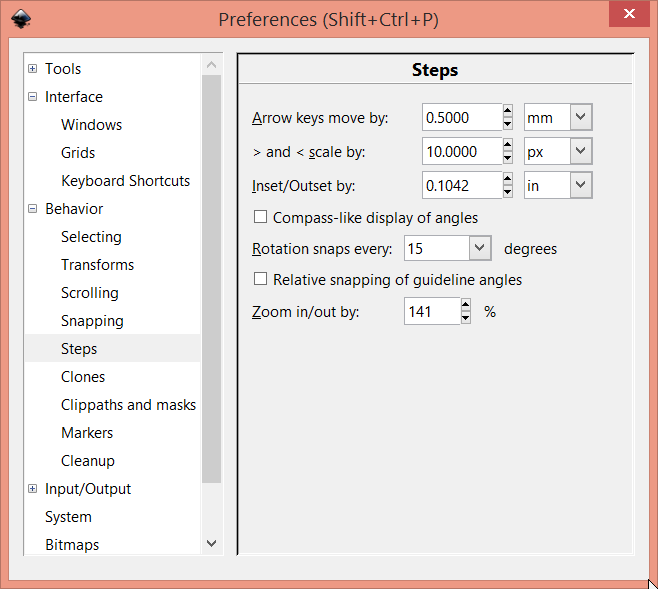The width and height of the screenshot is (658, 589).
Task: Close the Preferences dialog
Action: pyautogui.click(x=629, y=14)
